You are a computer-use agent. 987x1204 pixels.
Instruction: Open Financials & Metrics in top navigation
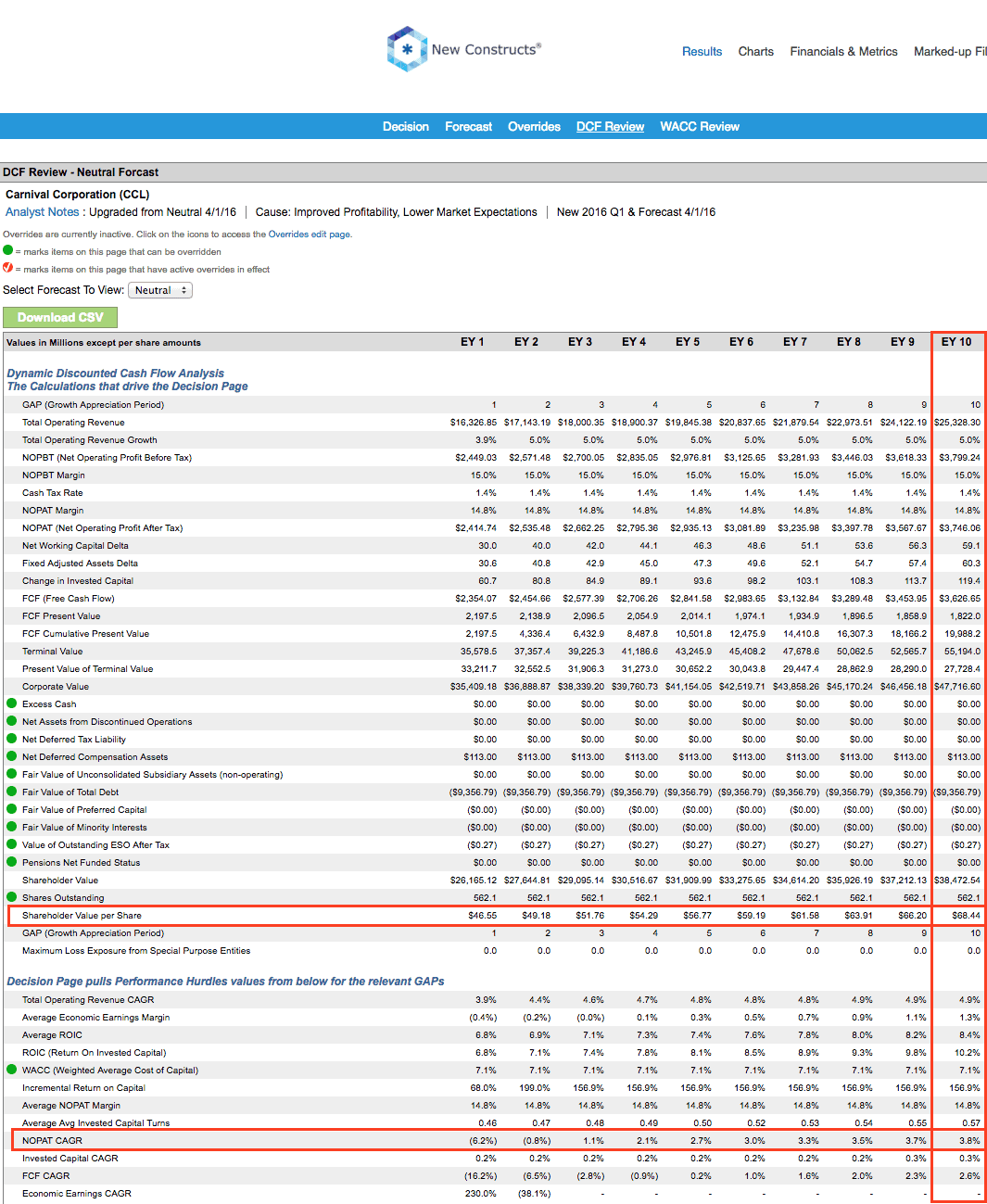(843, 52)
